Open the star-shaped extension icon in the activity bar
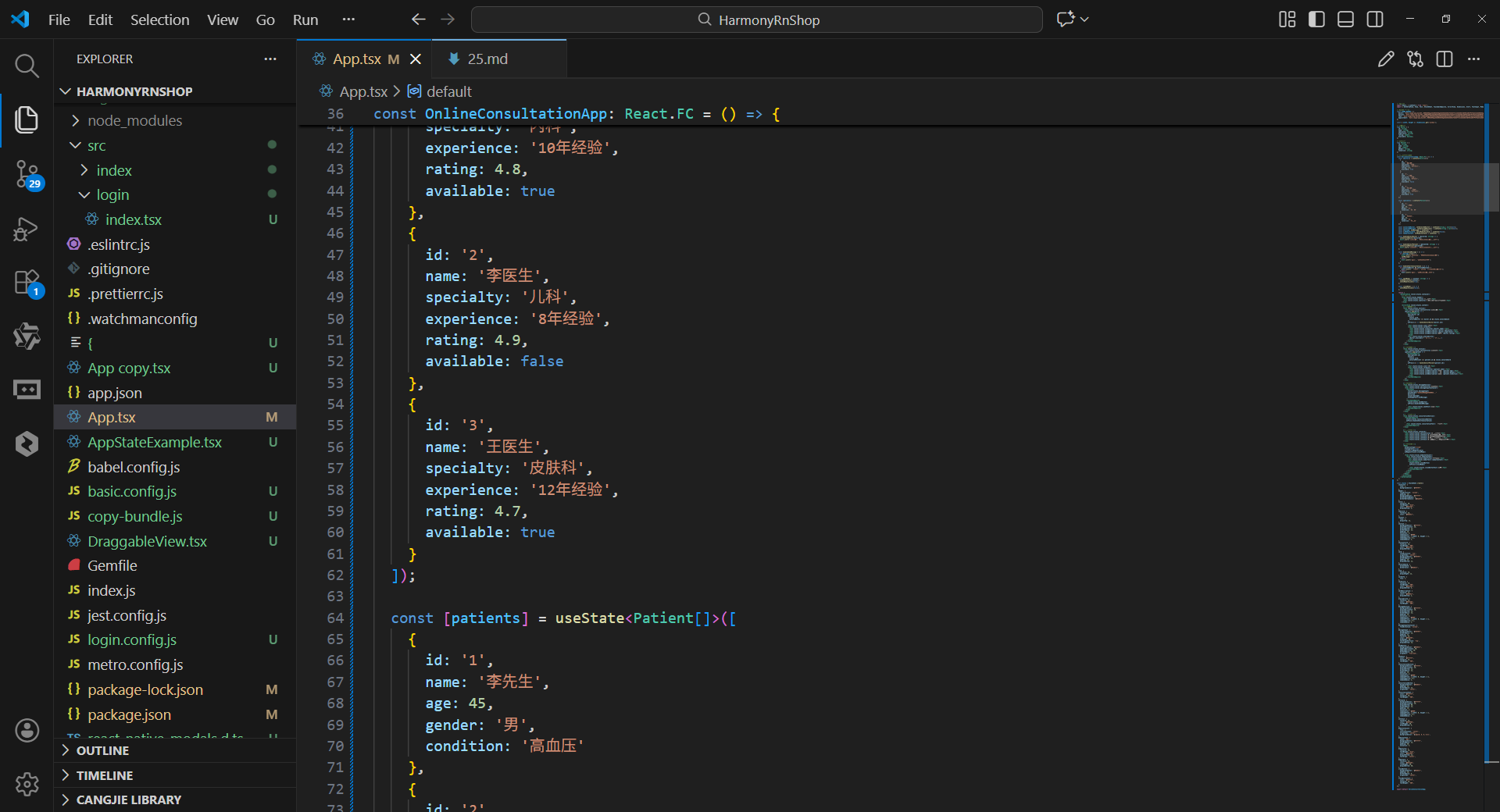The width and height of the screenshot is (1500, 812). 27,337
